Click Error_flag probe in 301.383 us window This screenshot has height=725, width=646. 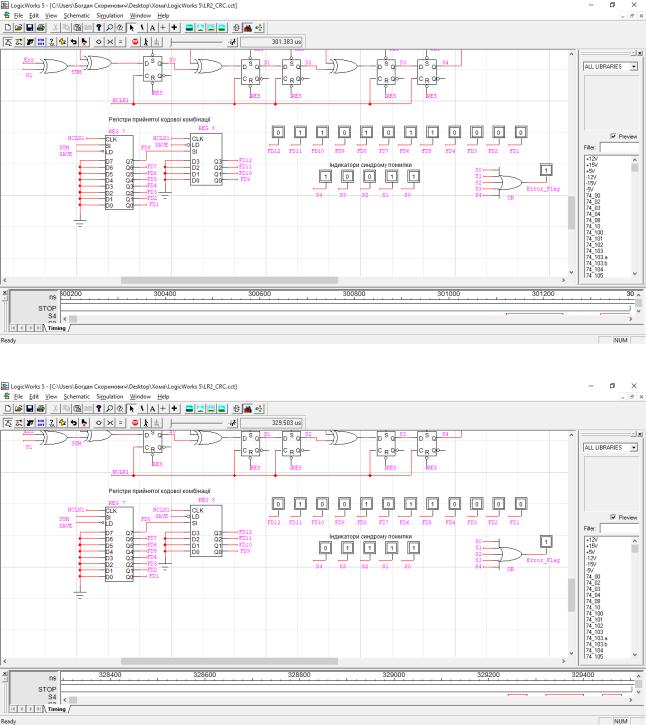point(546,170)
